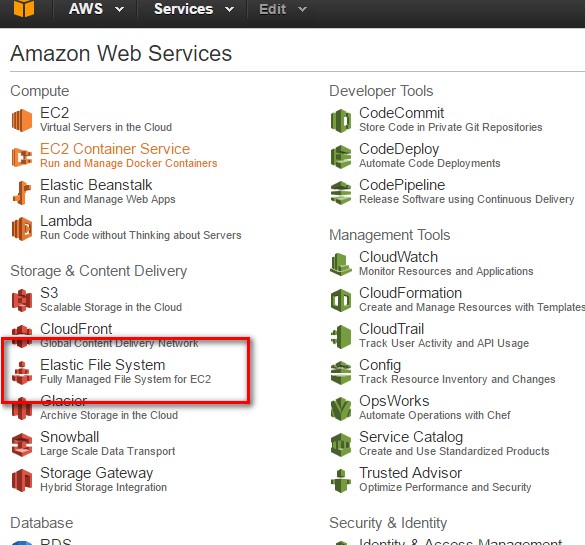Viewport: 585px width, 545px height.
Task: Select the CloudWatch icon
Action: (341, 264)
